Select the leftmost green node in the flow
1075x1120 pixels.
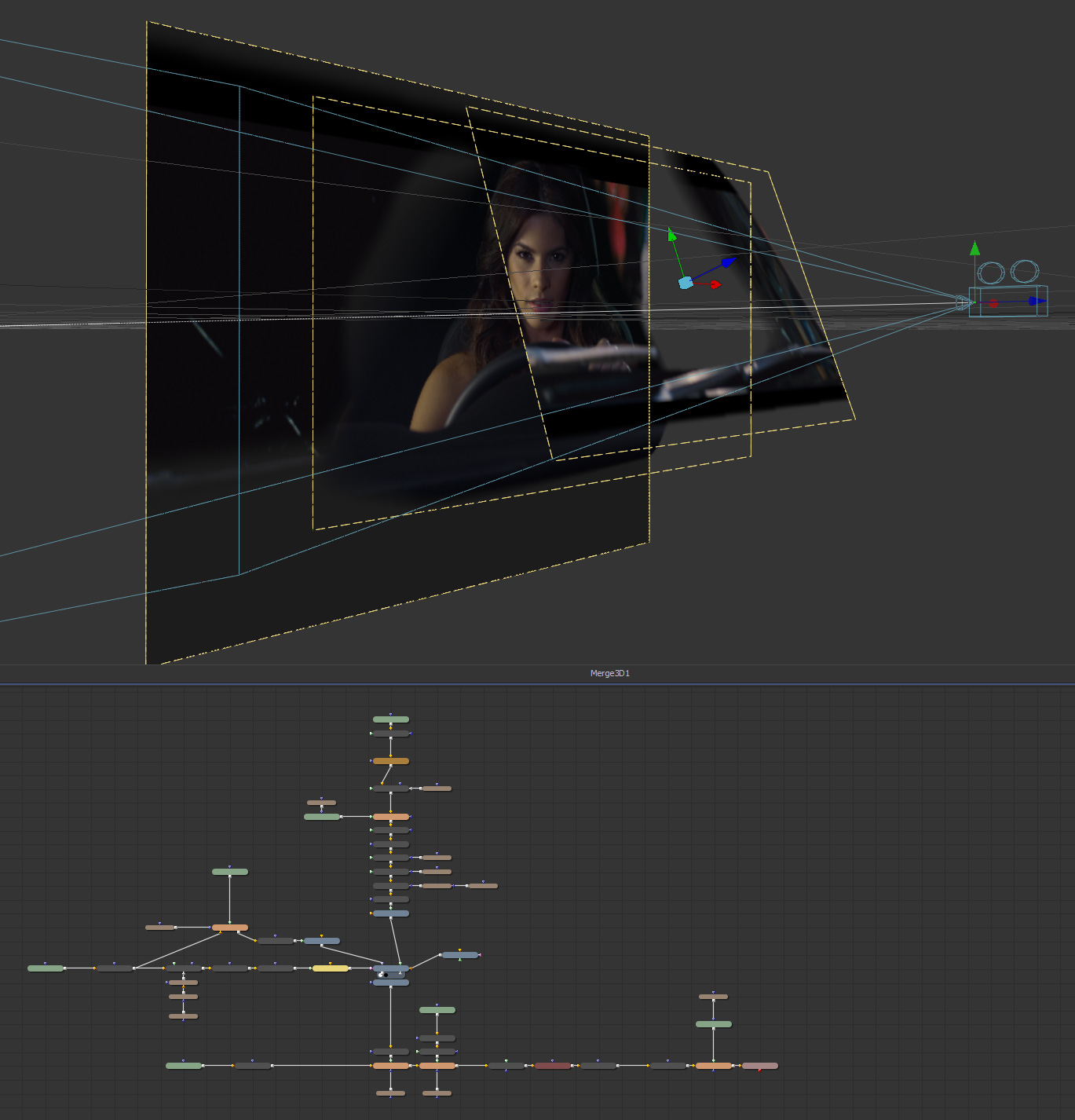pos(46,968)
